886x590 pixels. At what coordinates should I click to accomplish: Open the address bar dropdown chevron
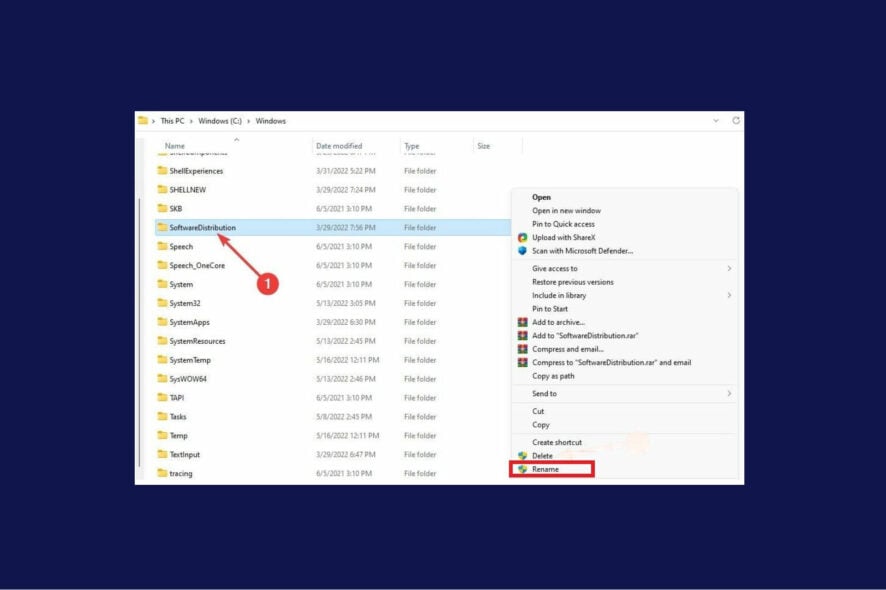pos(714,120)
